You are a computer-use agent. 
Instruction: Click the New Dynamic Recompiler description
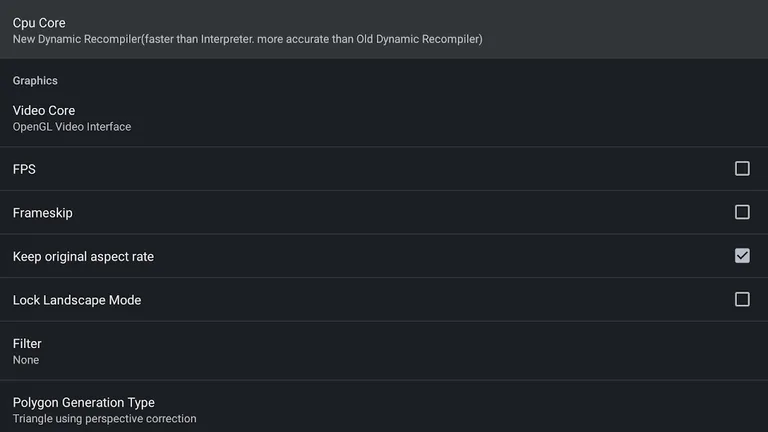[x=247, y=40]
